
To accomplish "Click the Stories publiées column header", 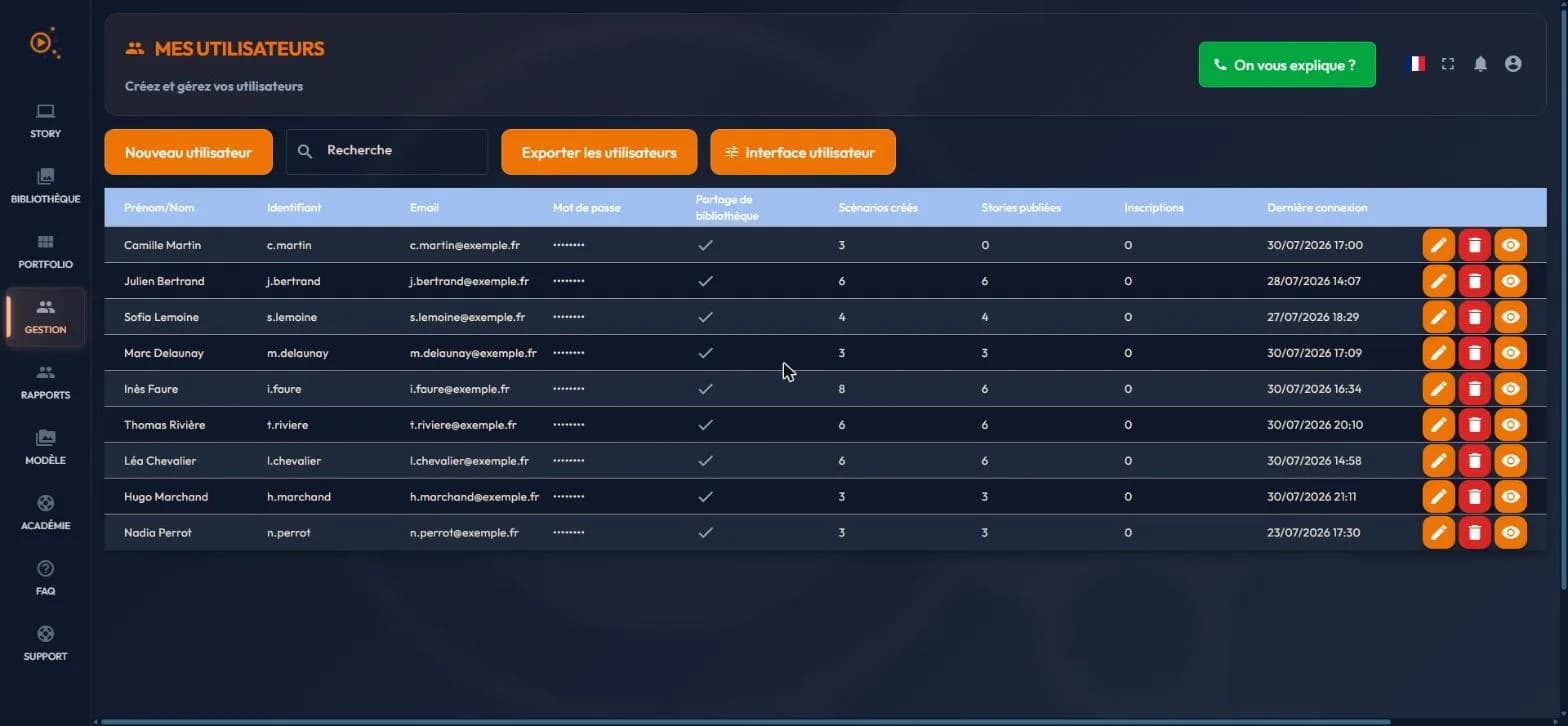I will (1021, 208).
